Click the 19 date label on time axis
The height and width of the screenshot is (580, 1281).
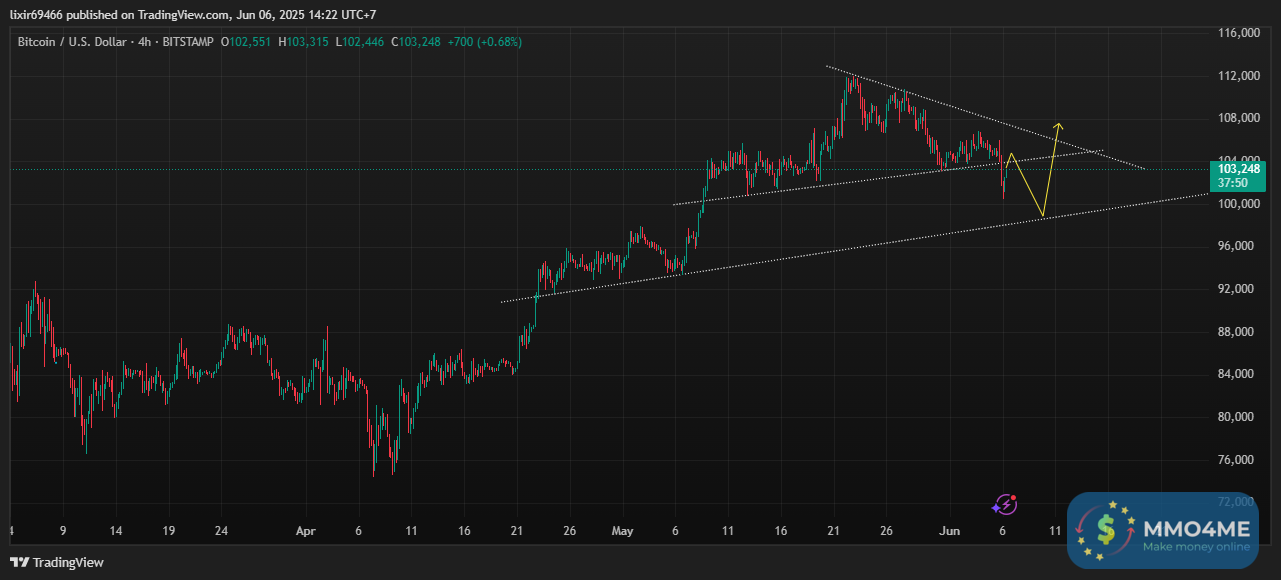click(168, 532)
